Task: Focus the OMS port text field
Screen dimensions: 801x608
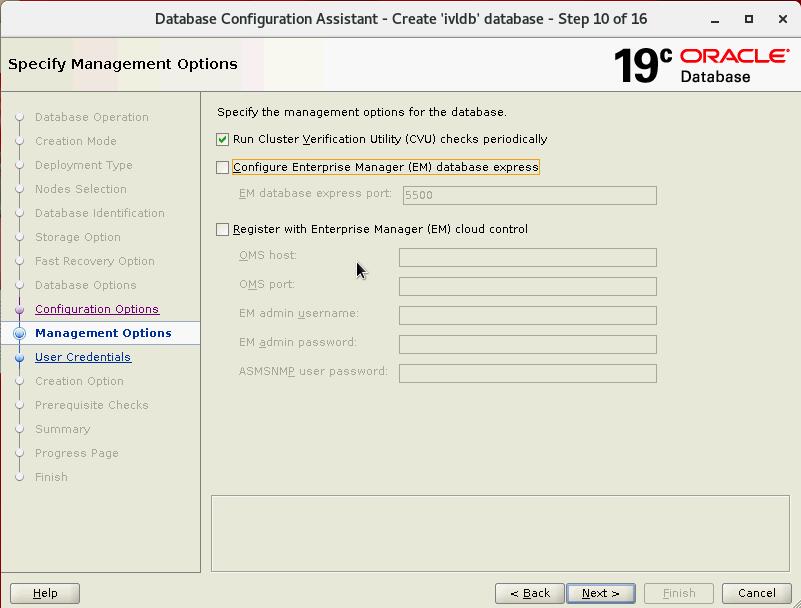Action: (527, 287)
